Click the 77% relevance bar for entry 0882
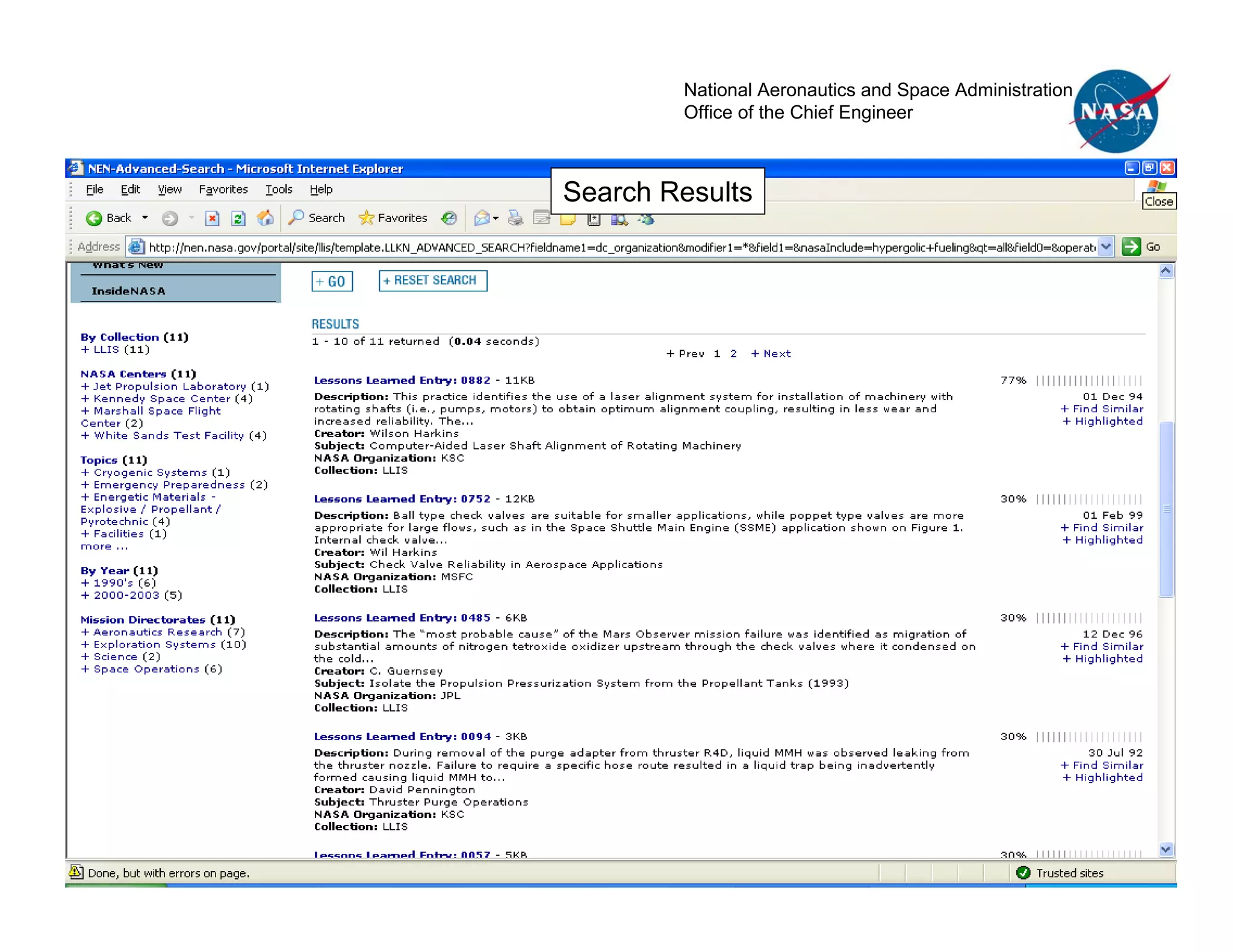The height and width of the screenshot is (952, 1233). [1089, 380]
